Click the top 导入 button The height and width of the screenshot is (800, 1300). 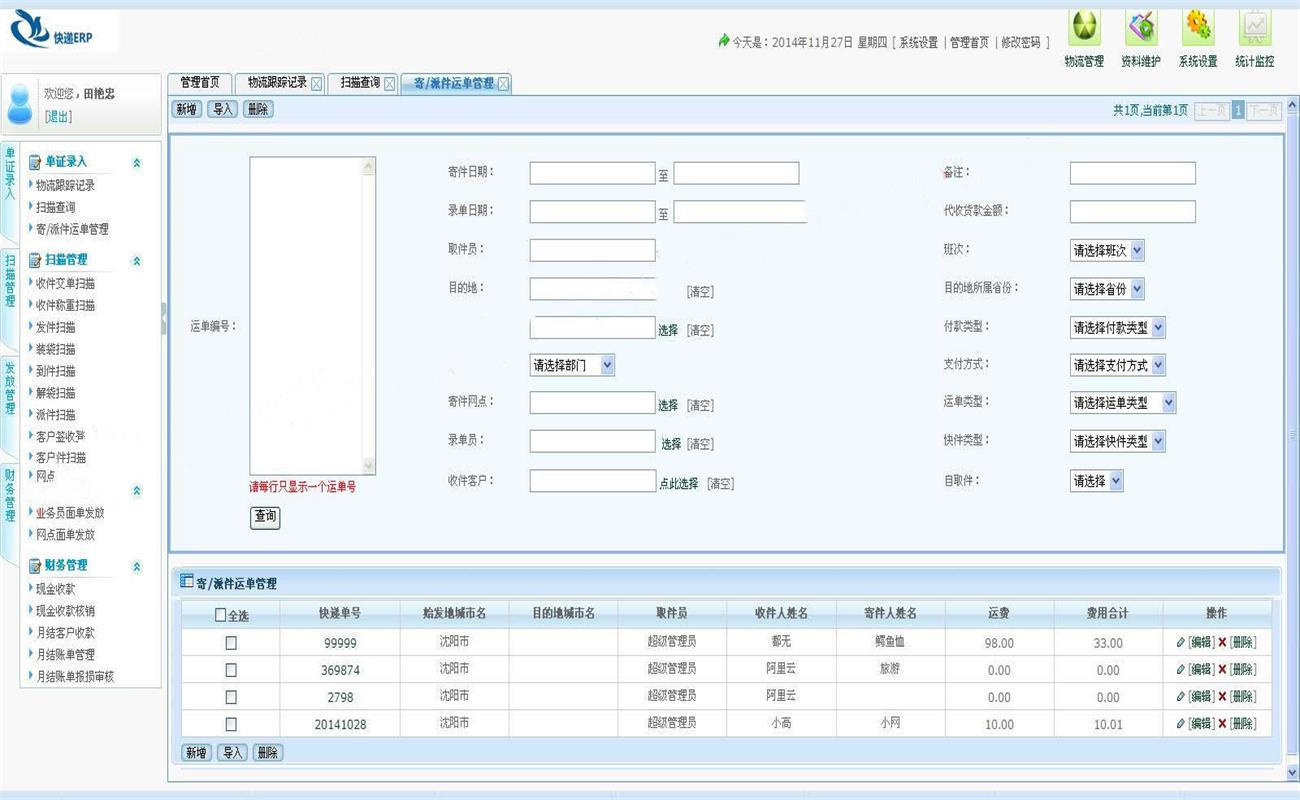coord(223,109)
